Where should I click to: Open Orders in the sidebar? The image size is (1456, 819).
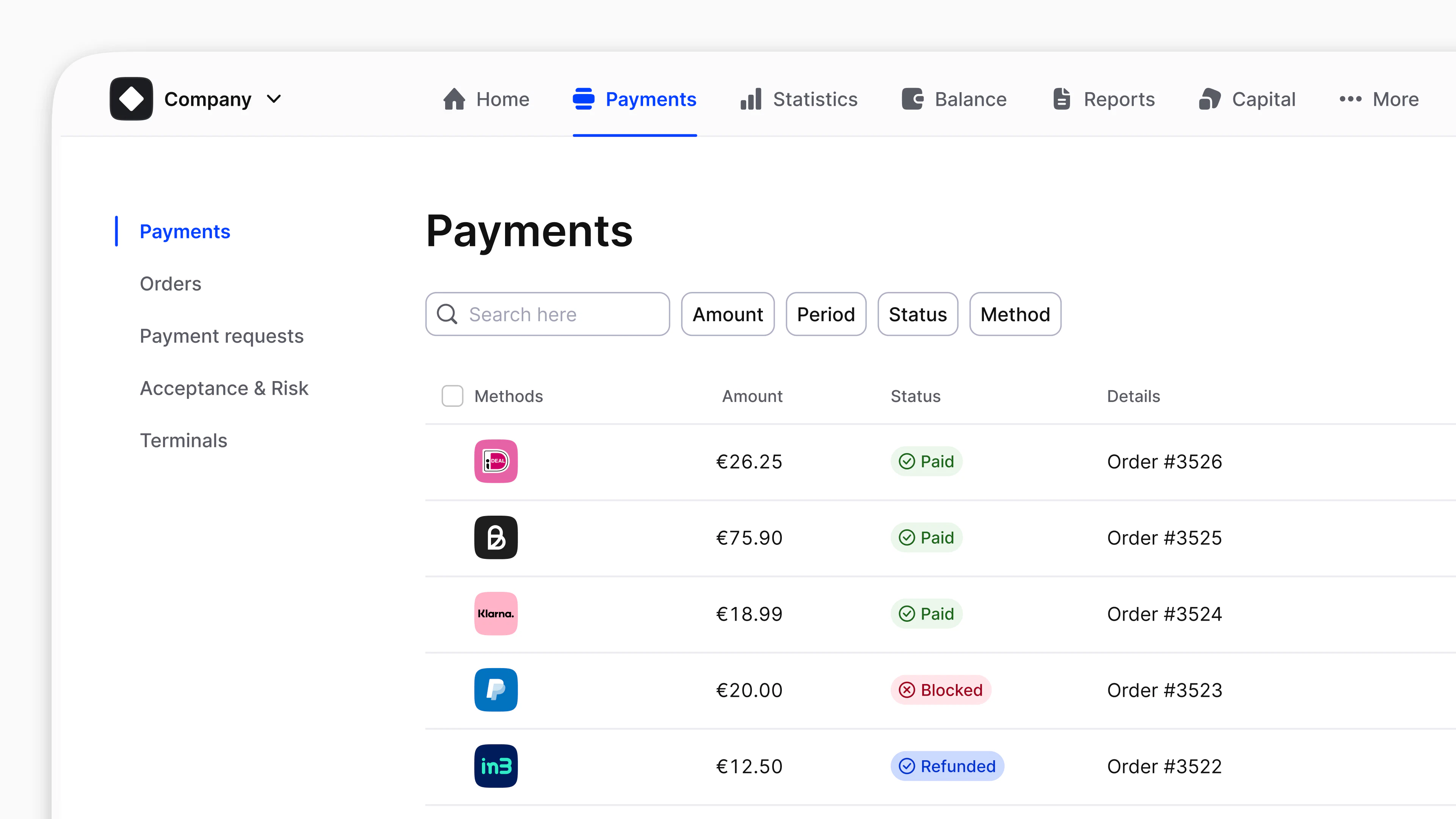[170, 284]
